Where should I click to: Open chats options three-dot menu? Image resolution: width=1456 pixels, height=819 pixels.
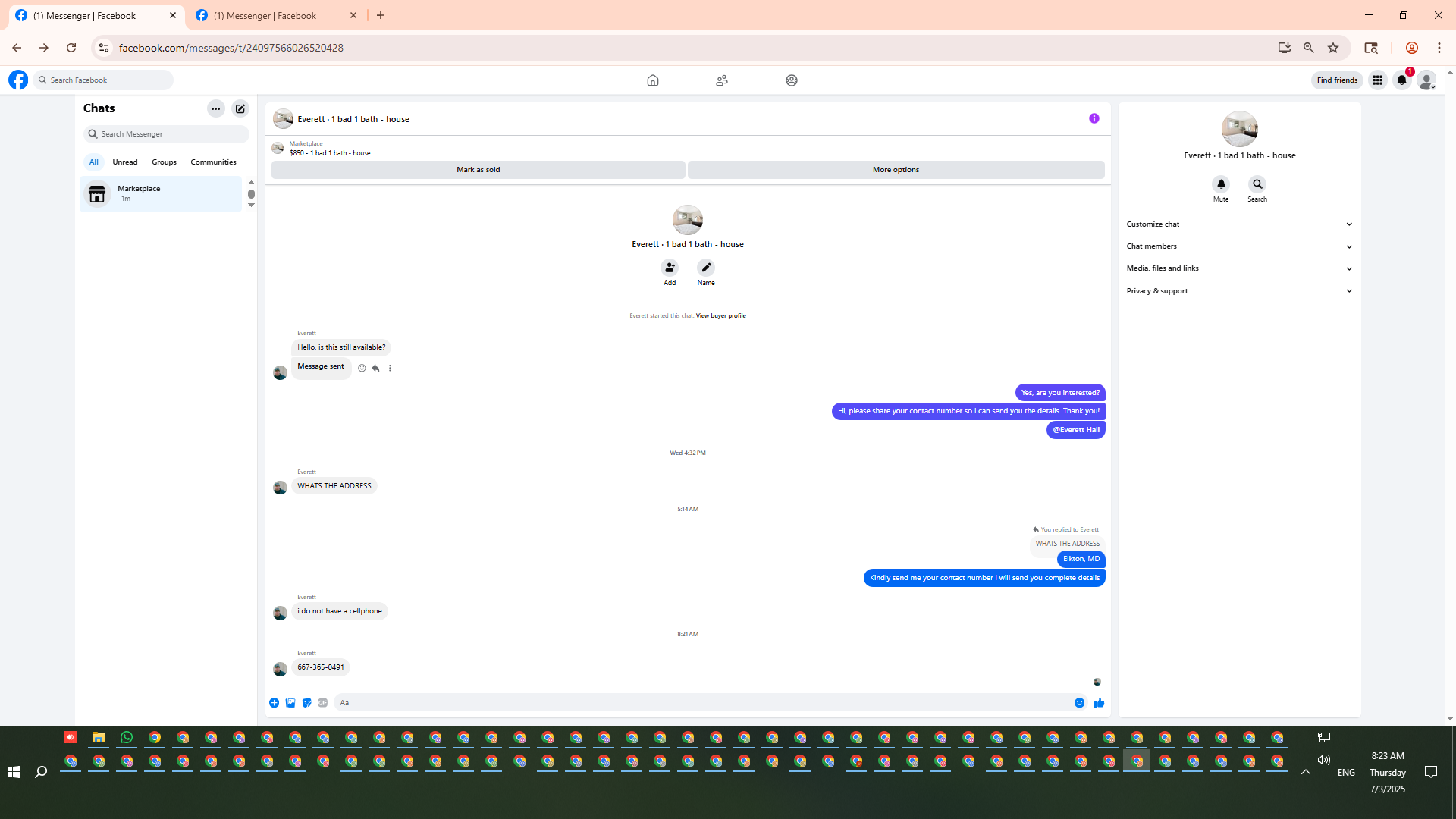(216, 108)
